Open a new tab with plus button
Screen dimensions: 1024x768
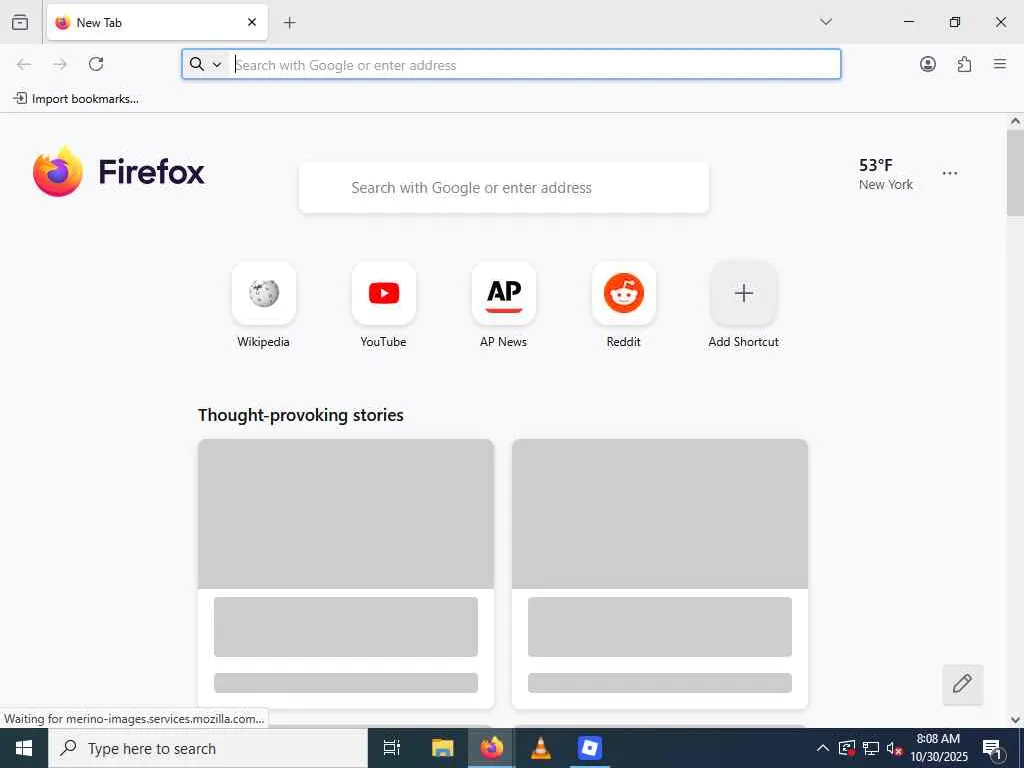coord(289,23)
